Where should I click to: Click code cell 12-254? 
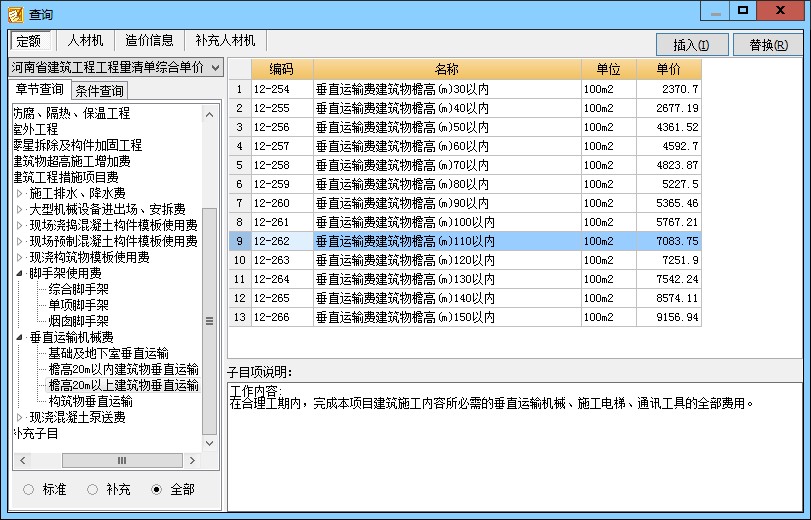(282, 89)
